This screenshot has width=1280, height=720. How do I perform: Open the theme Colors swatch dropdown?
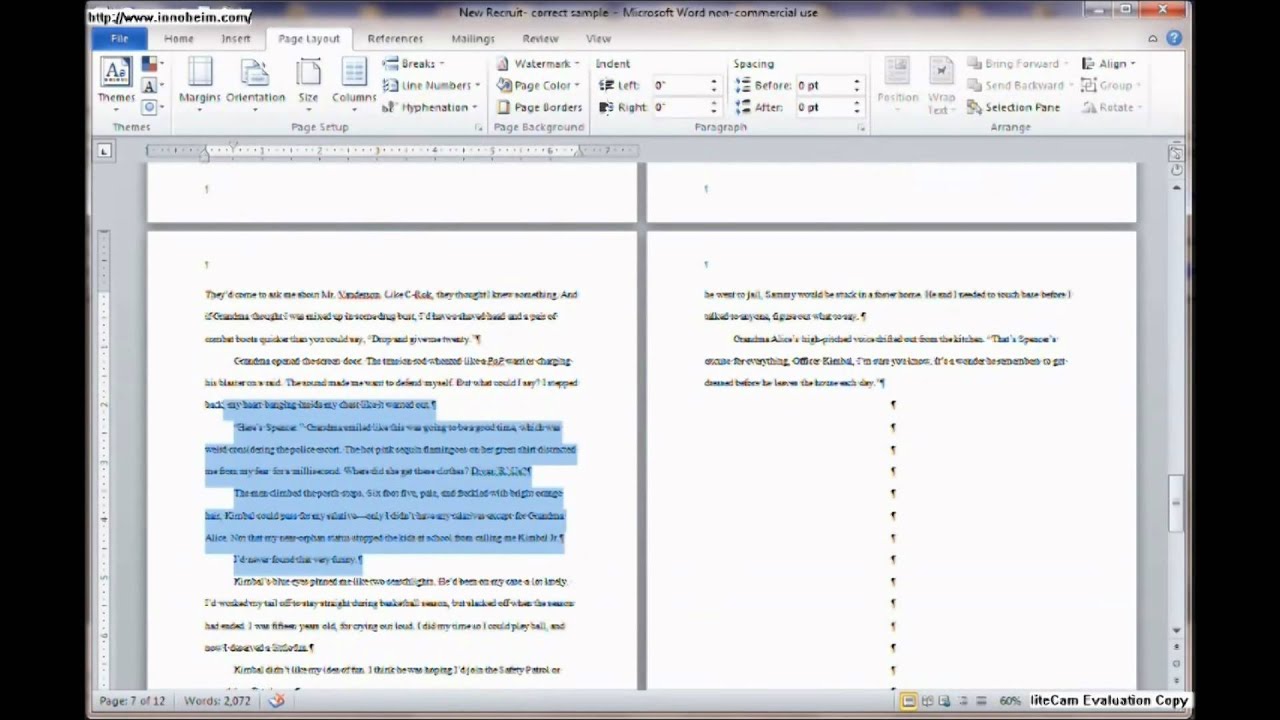pos(151,65)
